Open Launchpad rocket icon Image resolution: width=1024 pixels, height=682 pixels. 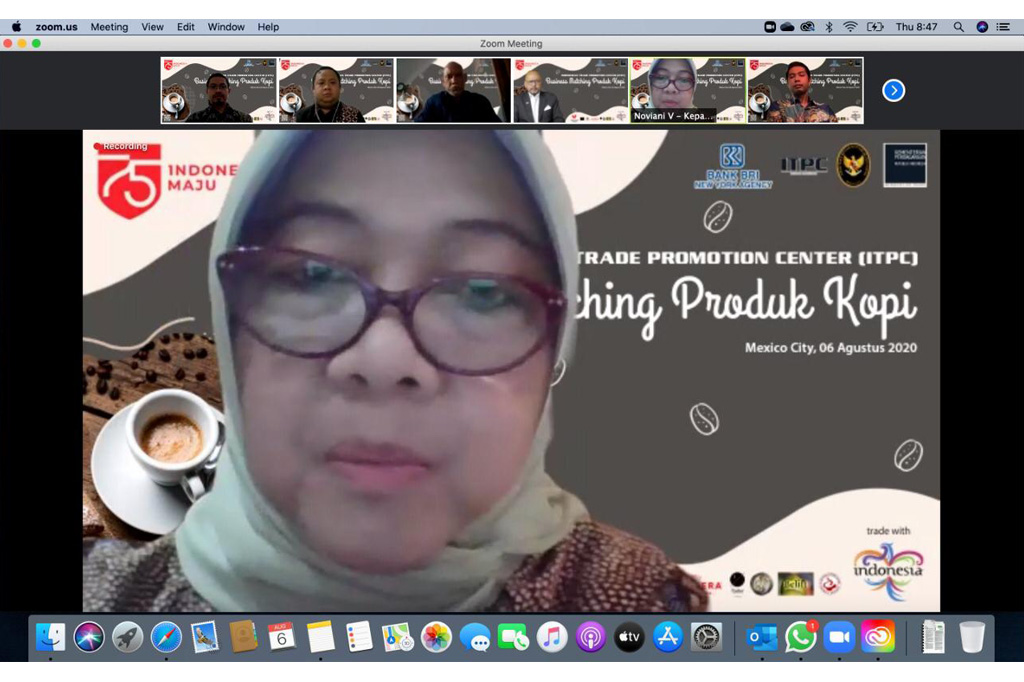pos(127,637)
